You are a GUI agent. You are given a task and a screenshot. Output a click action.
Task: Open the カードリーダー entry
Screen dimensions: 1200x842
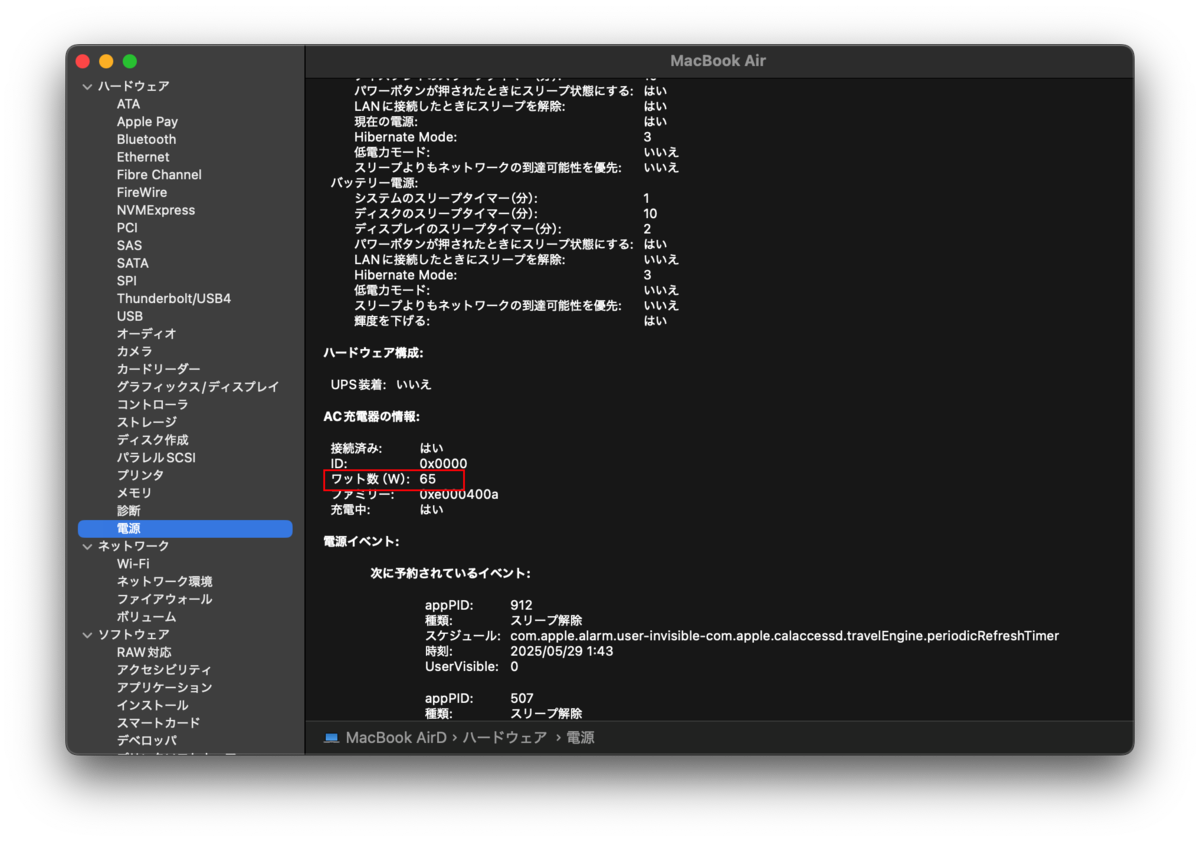coord(158,369)
